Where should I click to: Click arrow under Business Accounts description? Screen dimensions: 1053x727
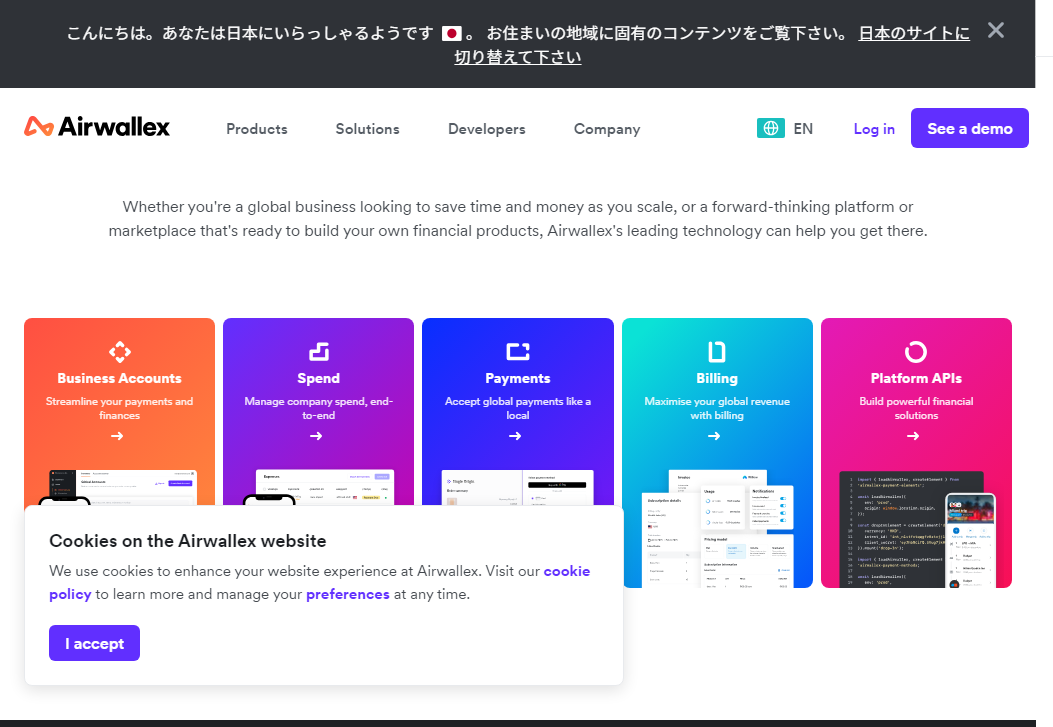117,436
